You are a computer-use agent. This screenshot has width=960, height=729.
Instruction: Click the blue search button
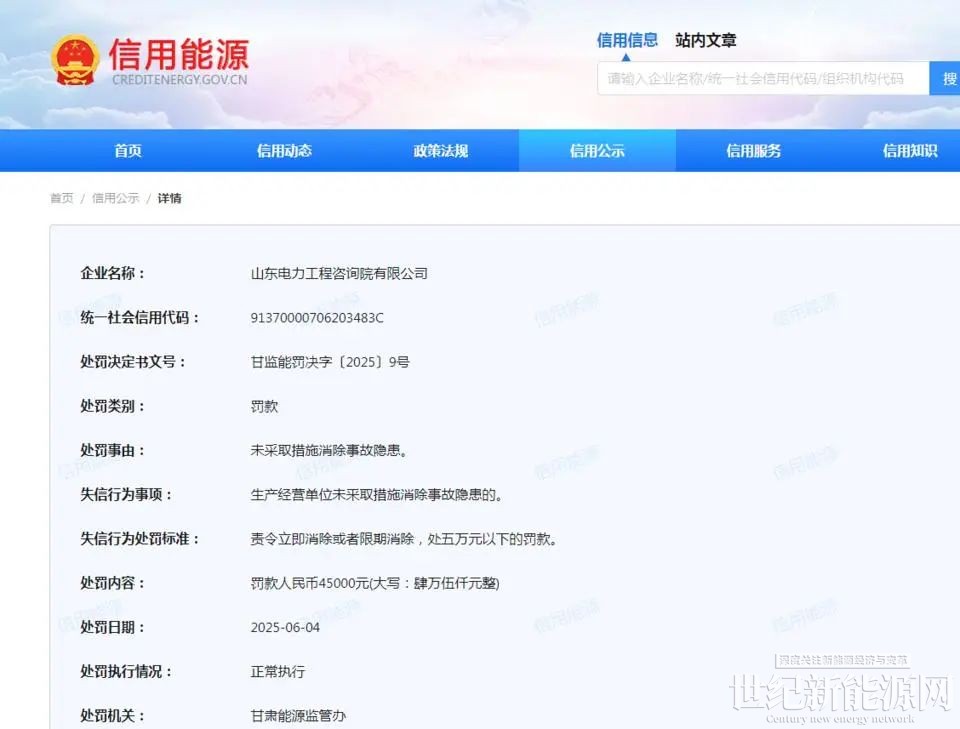pyautogui.click(x=945, y=78)
